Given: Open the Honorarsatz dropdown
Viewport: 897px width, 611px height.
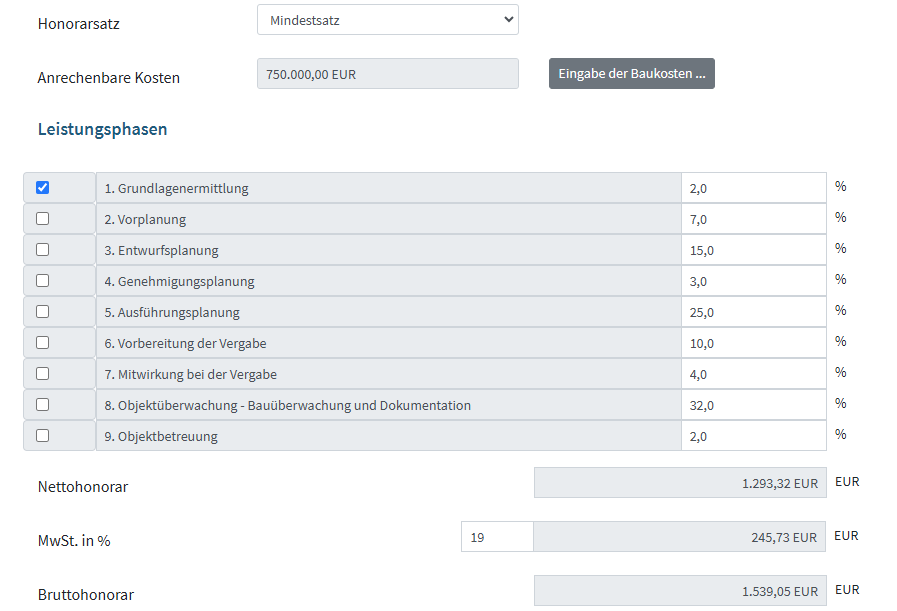Looking at the screenshot, I should [387, 20].
